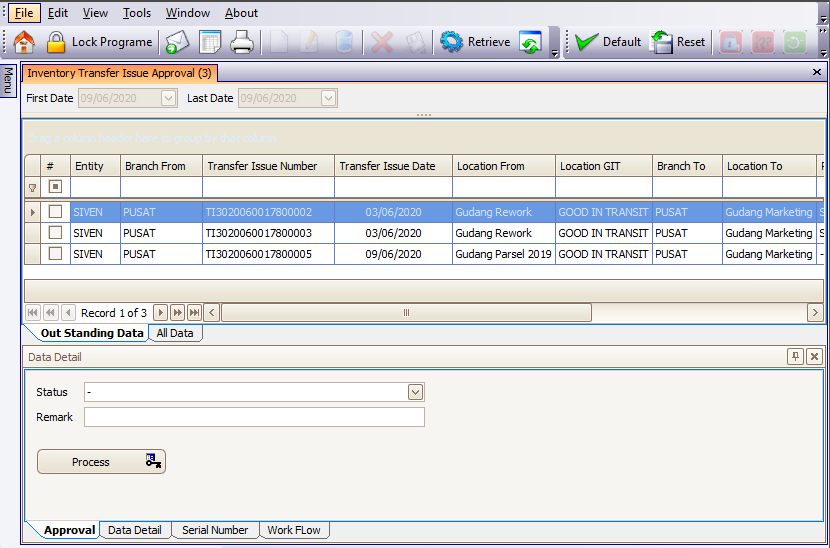Click the send mail envelope icon

tap(177, 42)
